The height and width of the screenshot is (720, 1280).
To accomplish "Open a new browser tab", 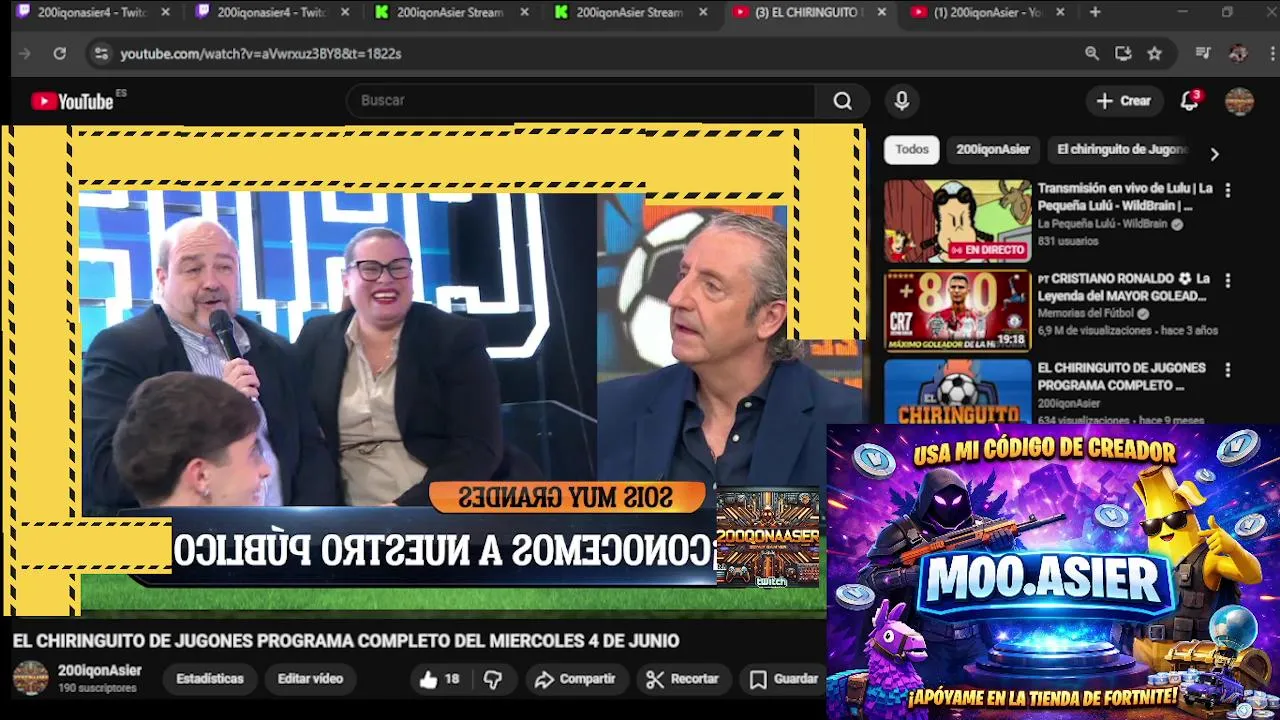I will click(1095, 12).
